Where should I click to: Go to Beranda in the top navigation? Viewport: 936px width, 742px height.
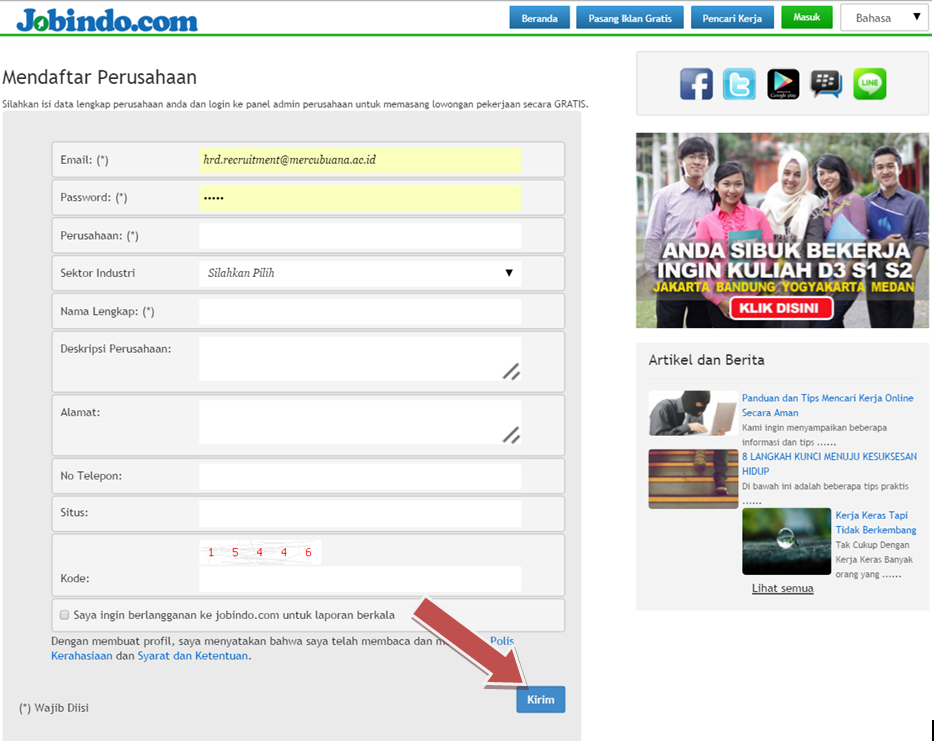click(x=540, y=18)
